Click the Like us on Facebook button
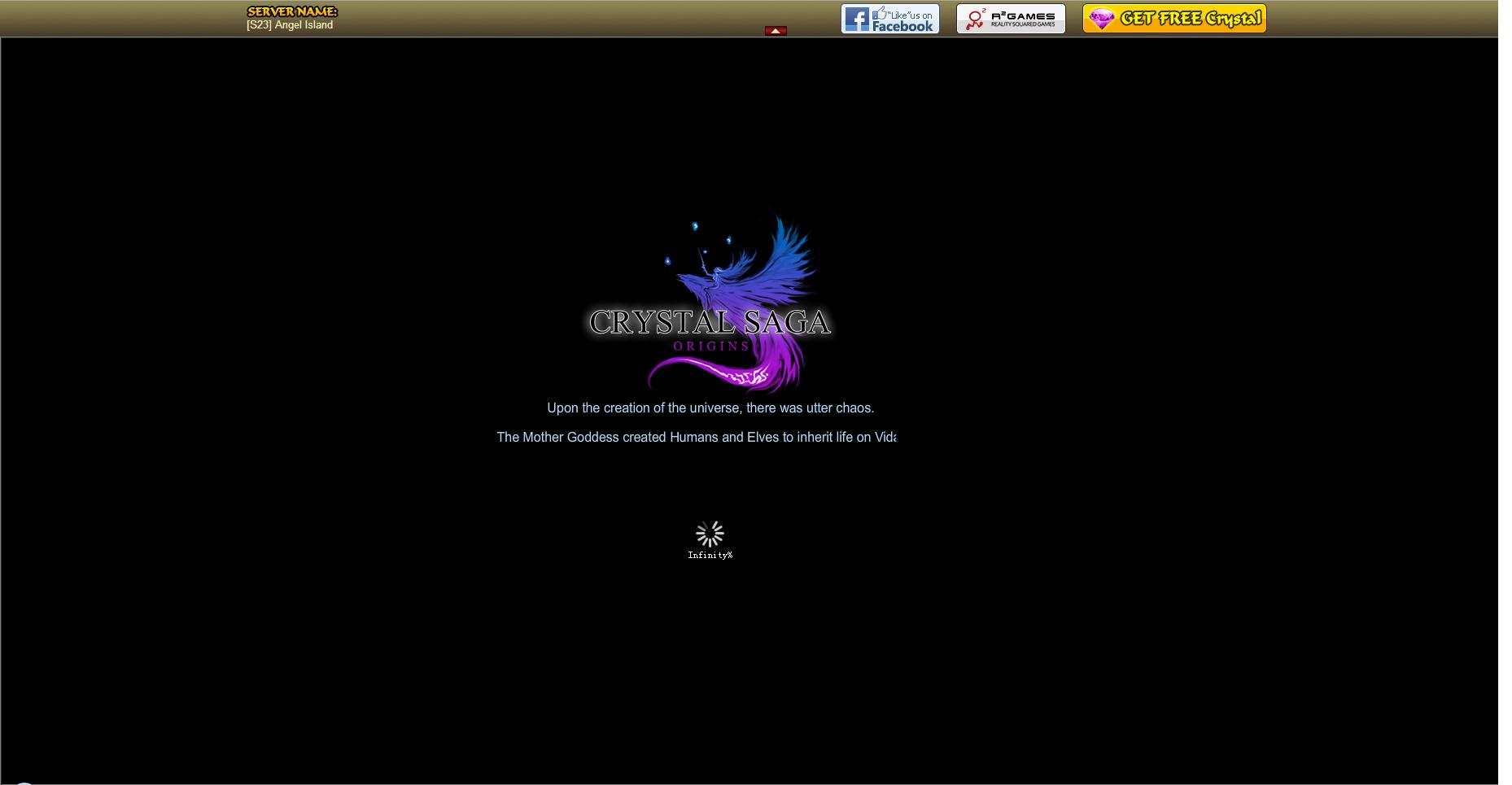The width and height of the screenshot is (1512, 785). point(889,19)
